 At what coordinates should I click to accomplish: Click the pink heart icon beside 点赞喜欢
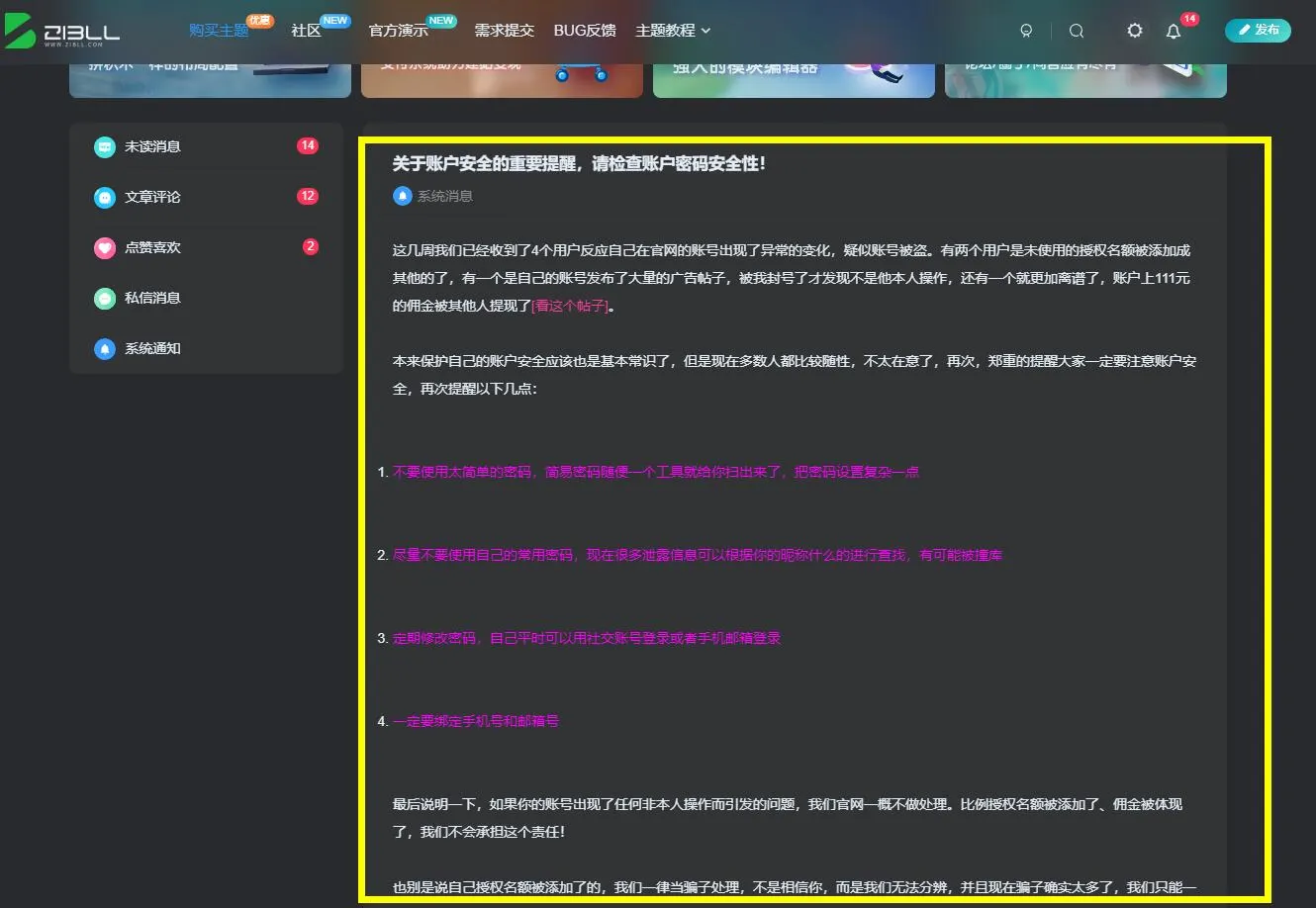105,248
